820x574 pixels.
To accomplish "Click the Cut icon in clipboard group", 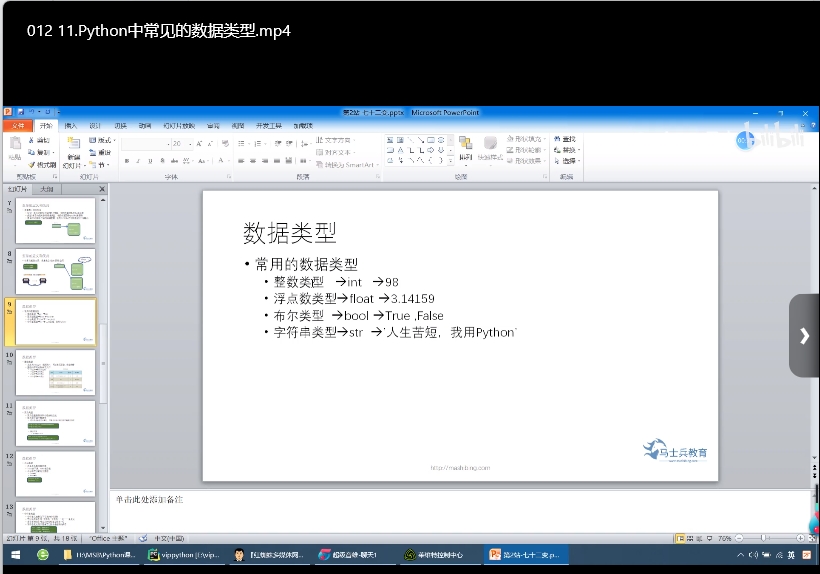I will [44, 140].
